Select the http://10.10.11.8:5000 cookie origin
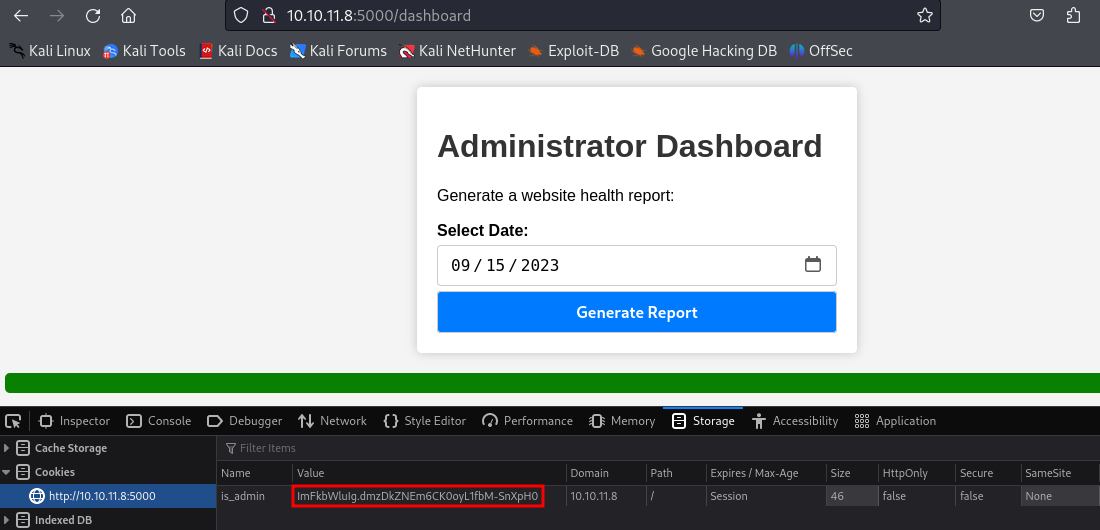The image size is (1100, 530). click(102, 496)
